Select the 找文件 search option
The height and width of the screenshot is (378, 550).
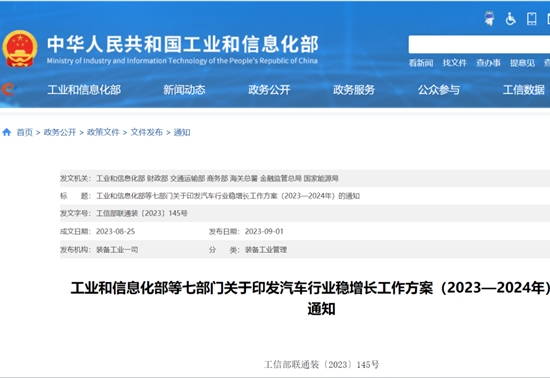click(455, 63)
